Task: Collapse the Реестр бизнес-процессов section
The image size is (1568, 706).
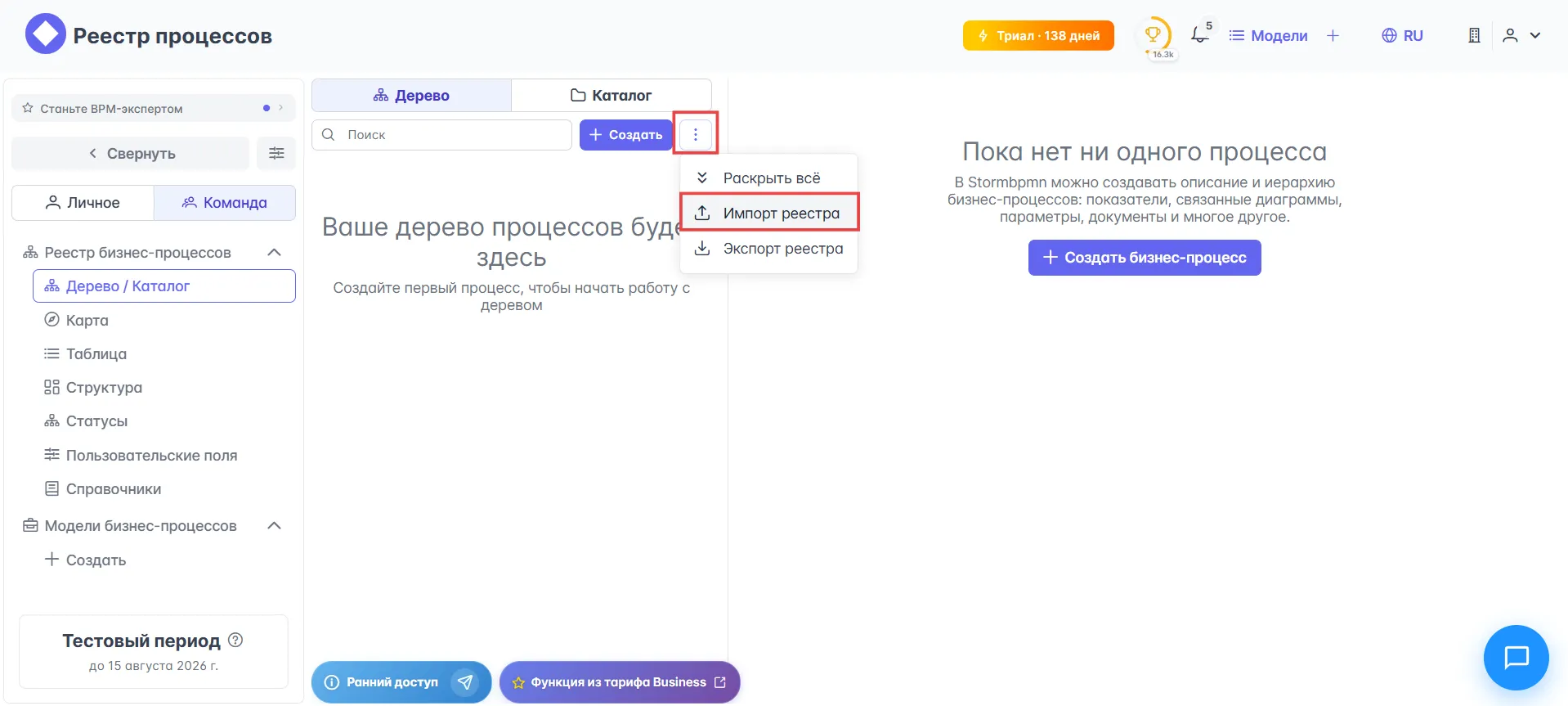Action: point(275,253)
